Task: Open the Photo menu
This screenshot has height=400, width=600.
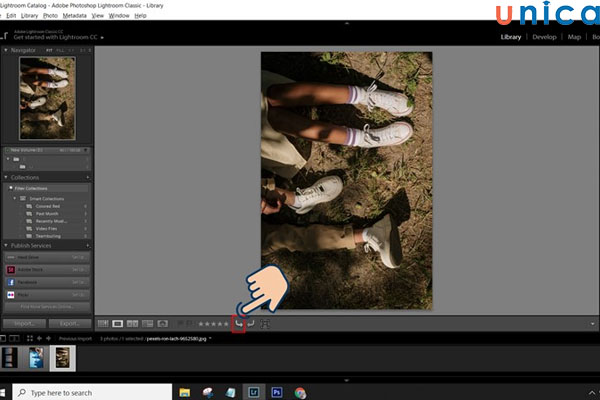Action: pyautogui.click(x=50, y=16)
